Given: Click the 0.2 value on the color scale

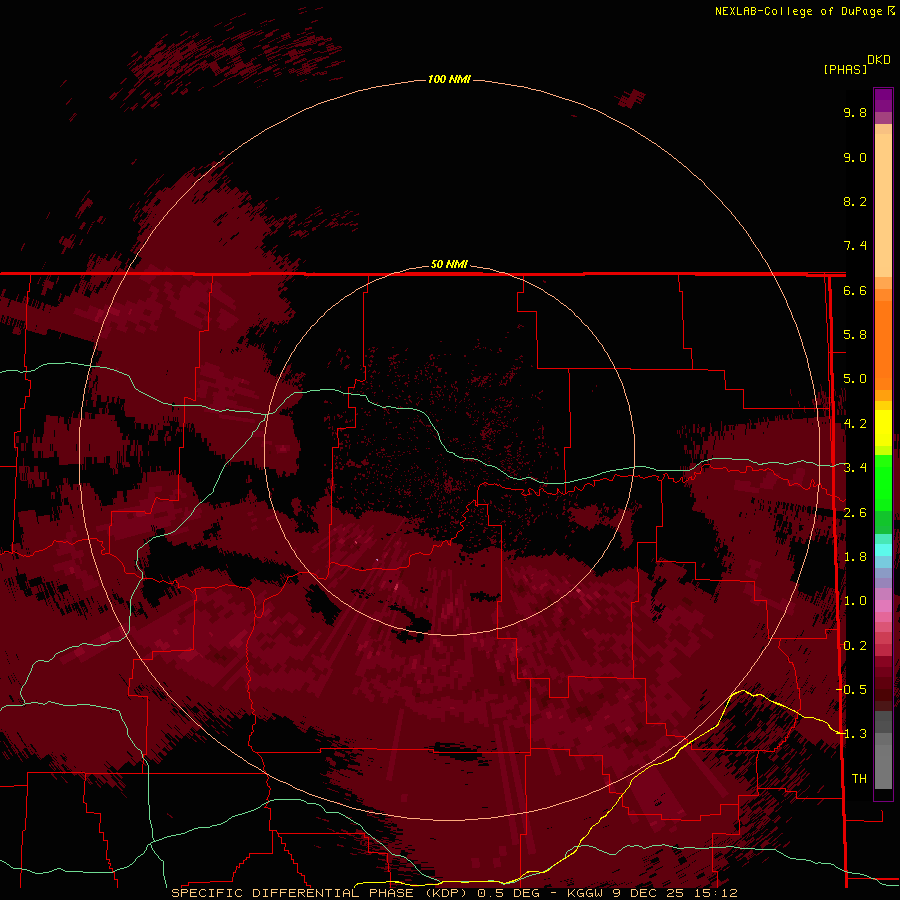Looking at the screenshot, I should 855,646.
